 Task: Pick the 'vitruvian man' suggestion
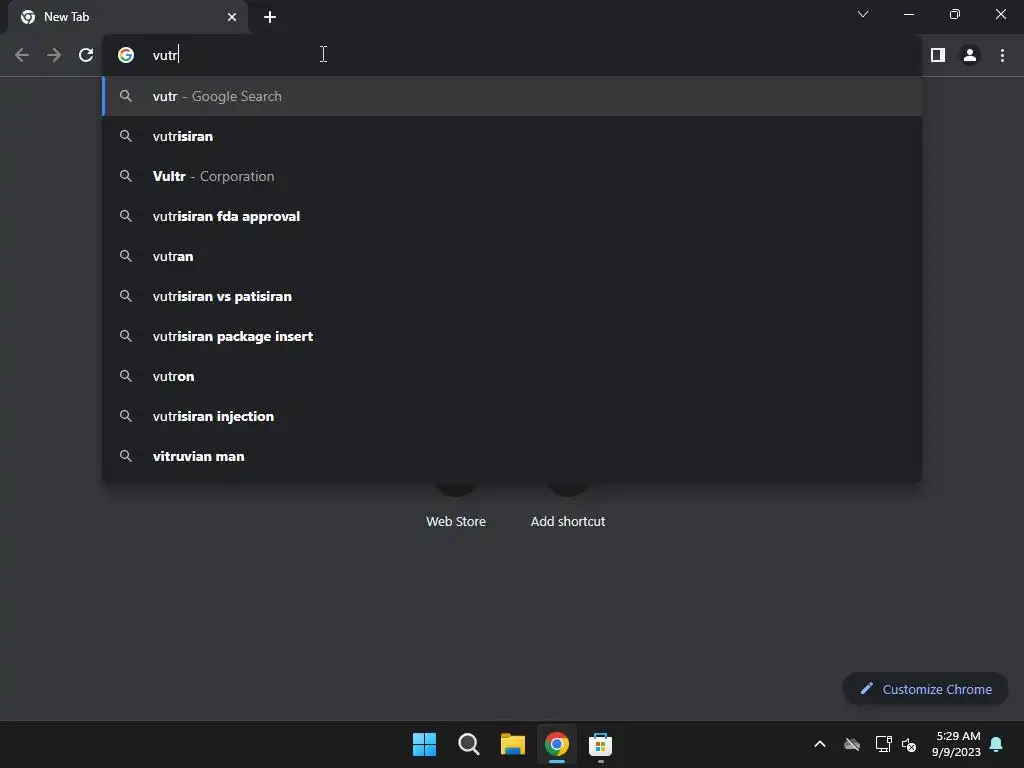512,456
